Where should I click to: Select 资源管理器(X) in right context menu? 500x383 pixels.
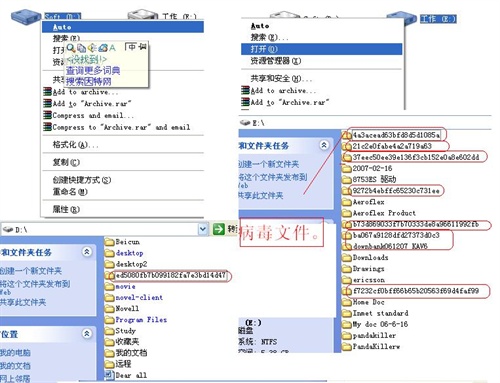(x=276, y=61)
